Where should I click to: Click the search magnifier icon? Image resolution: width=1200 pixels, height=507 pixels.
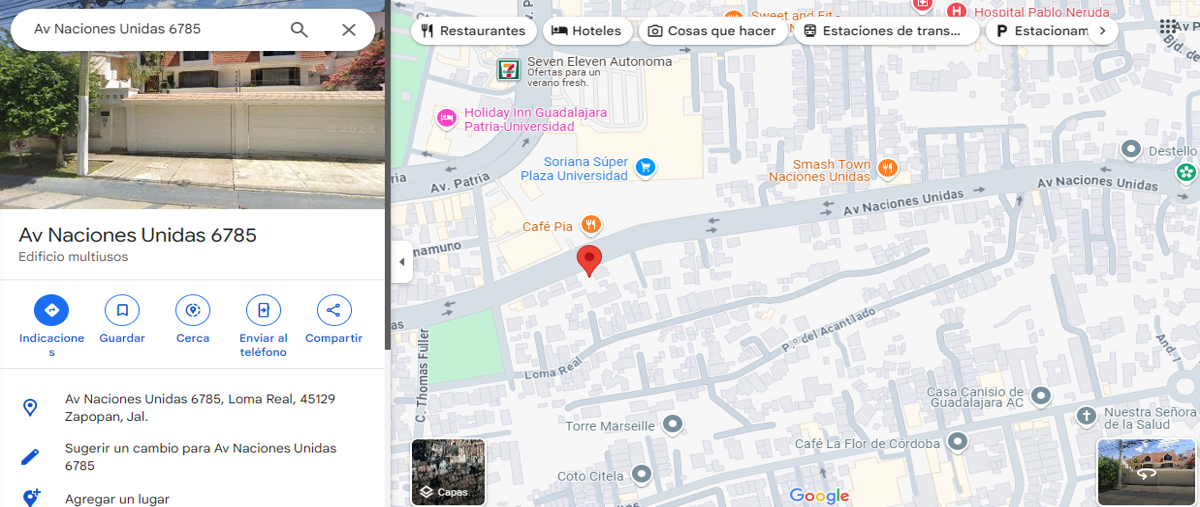coord(299,29)
